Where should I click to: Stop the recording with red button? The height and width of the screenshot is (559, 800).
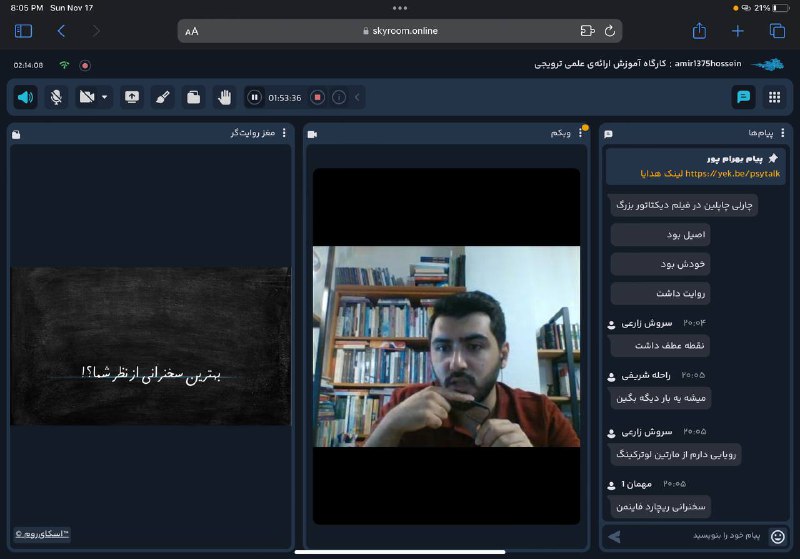click(x=317, y=97)
